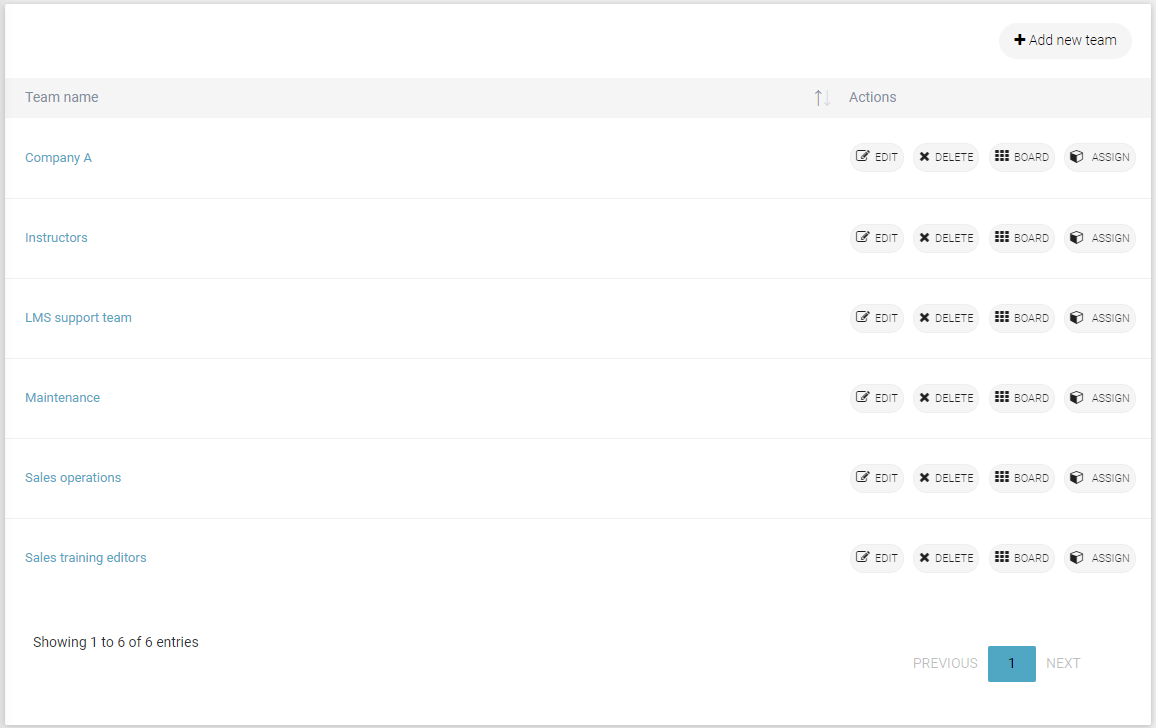
Task: Click the Team name column header
Action: pos(62,97)
